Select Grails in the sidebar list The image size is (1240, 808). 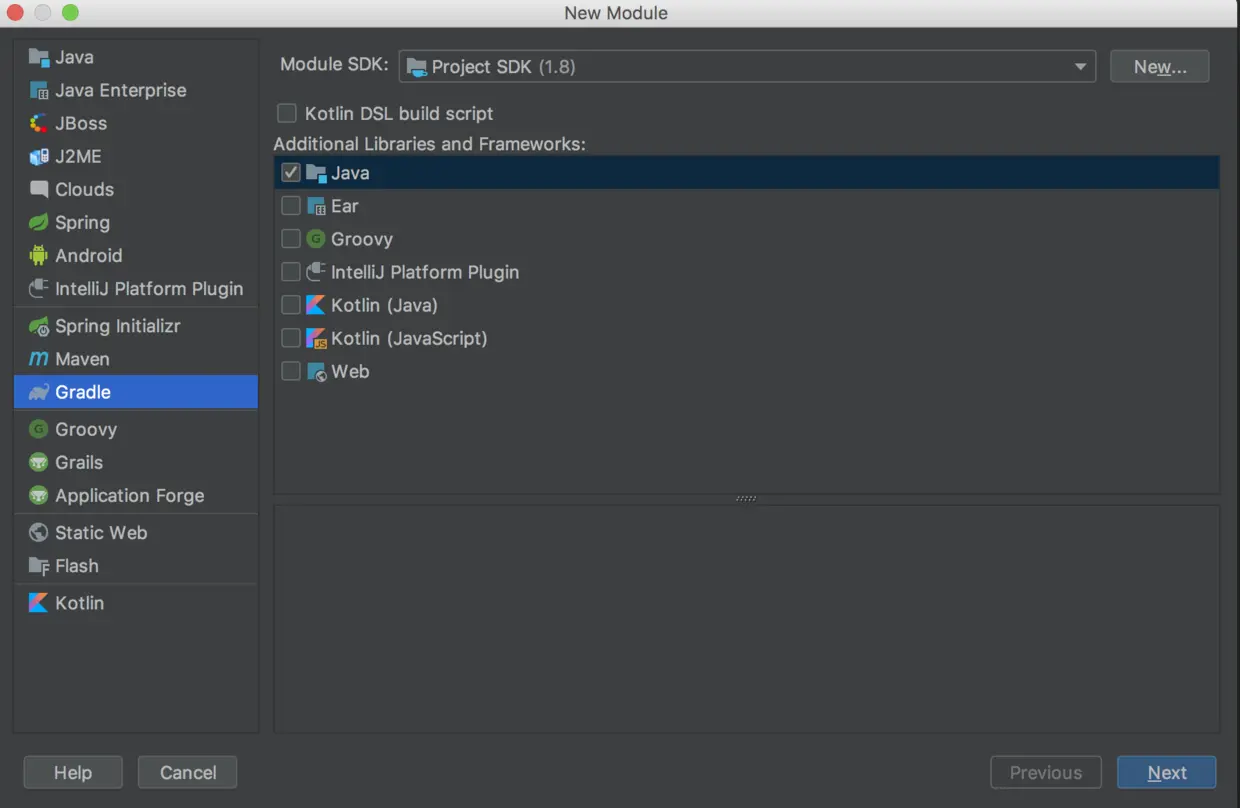[x=135, y=462]
